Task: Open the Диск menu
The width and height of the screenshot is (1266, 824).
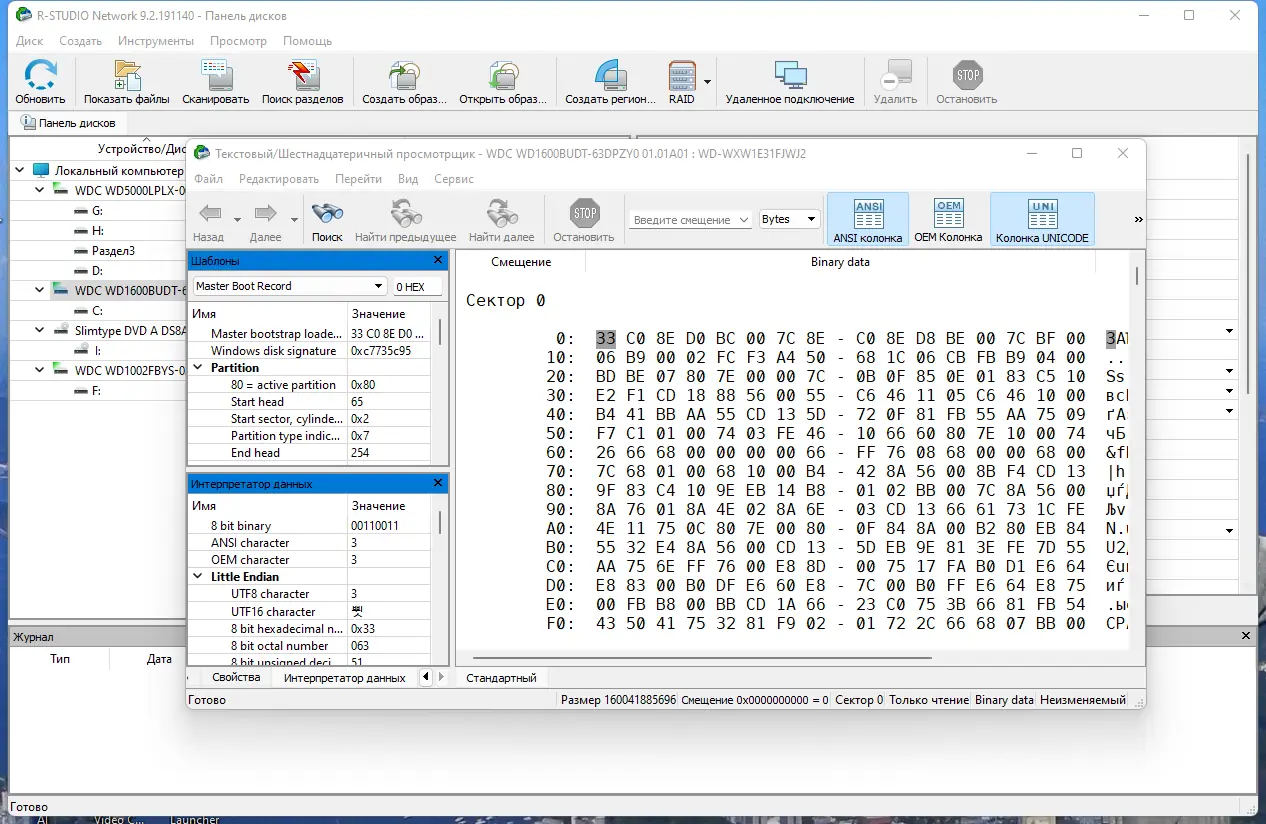Action: click(x=30, y=41)
